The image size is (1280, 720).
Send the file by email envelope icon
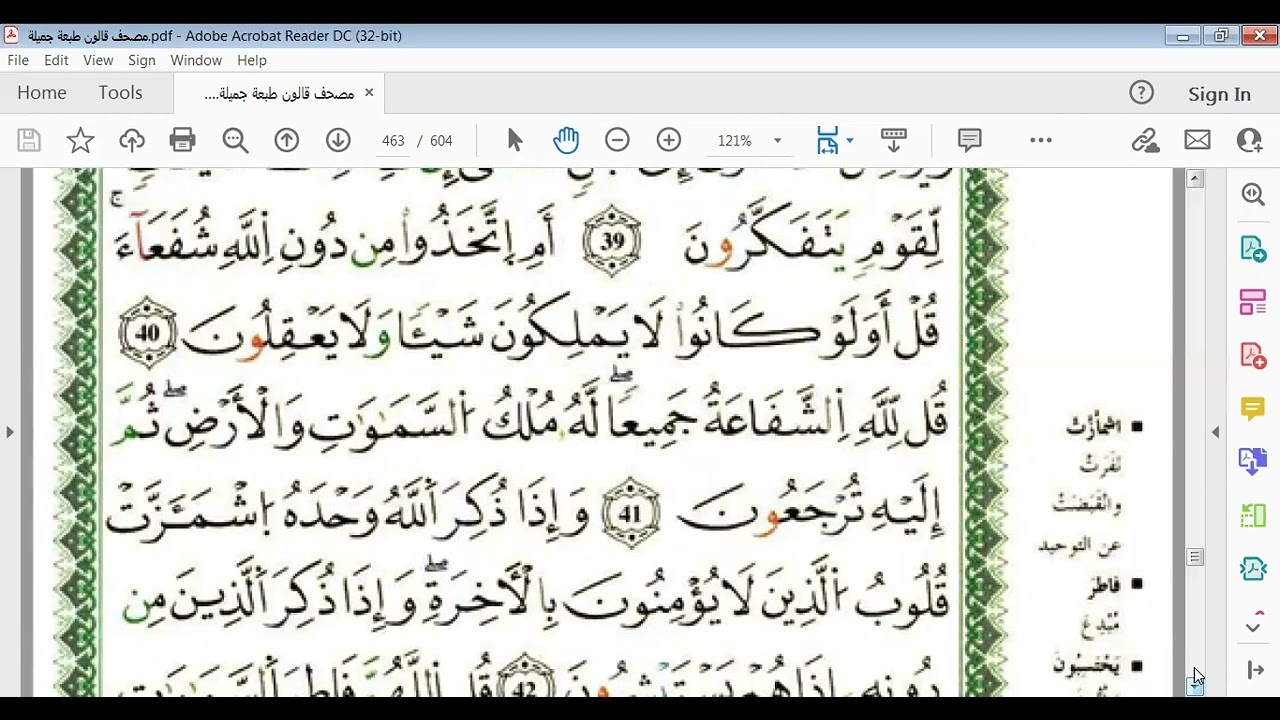click(x=1197, y=140)
